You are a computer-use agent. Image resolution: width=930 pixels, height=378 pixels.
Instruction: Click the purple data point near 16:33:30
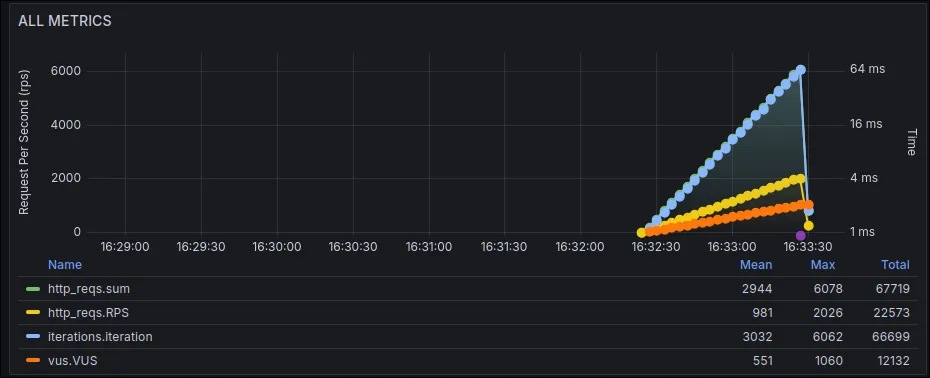click(801, 236)
